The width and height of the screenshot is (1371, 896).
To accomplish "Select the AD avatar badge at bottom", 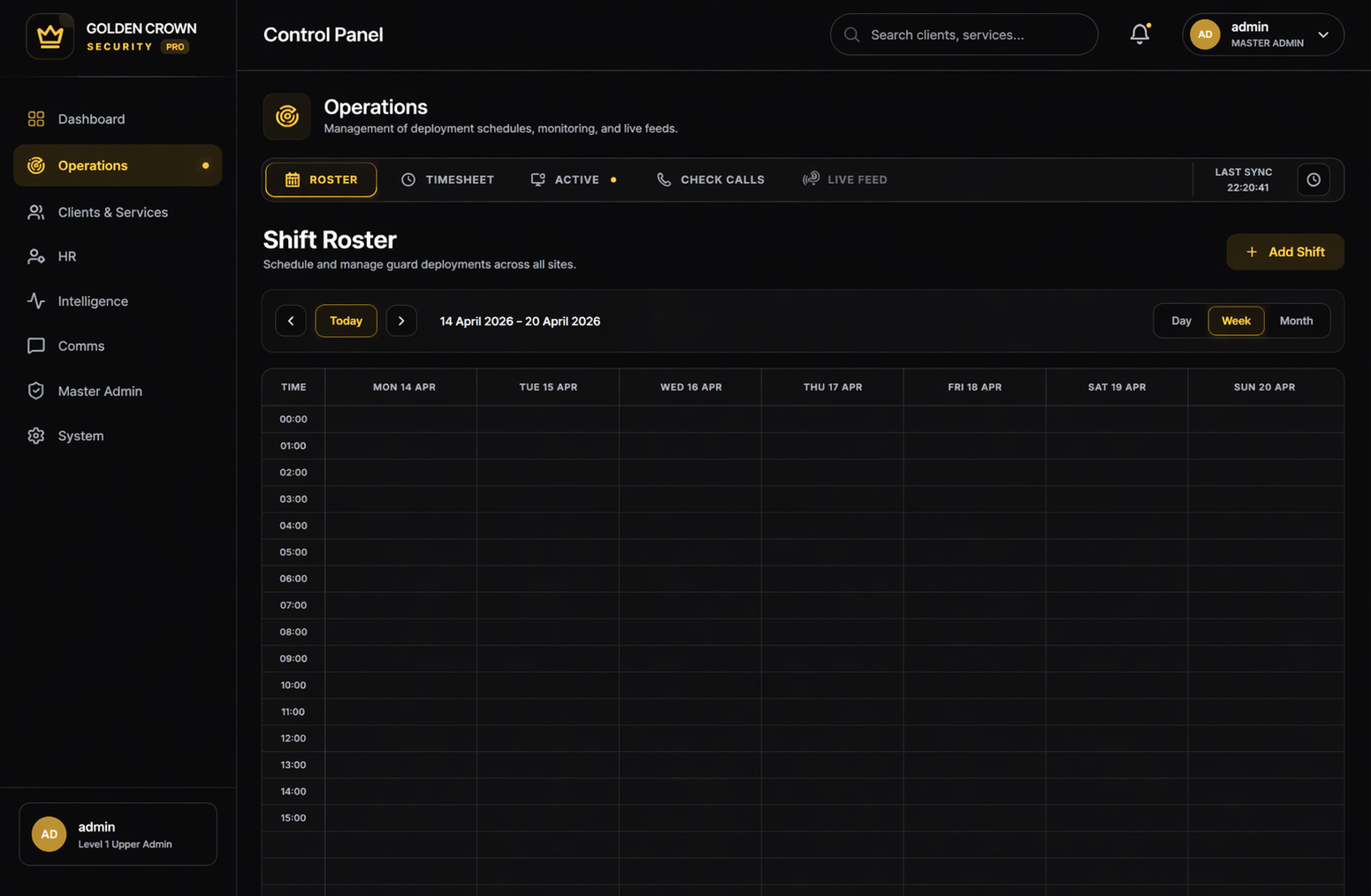I will click(x=49, y=833).
